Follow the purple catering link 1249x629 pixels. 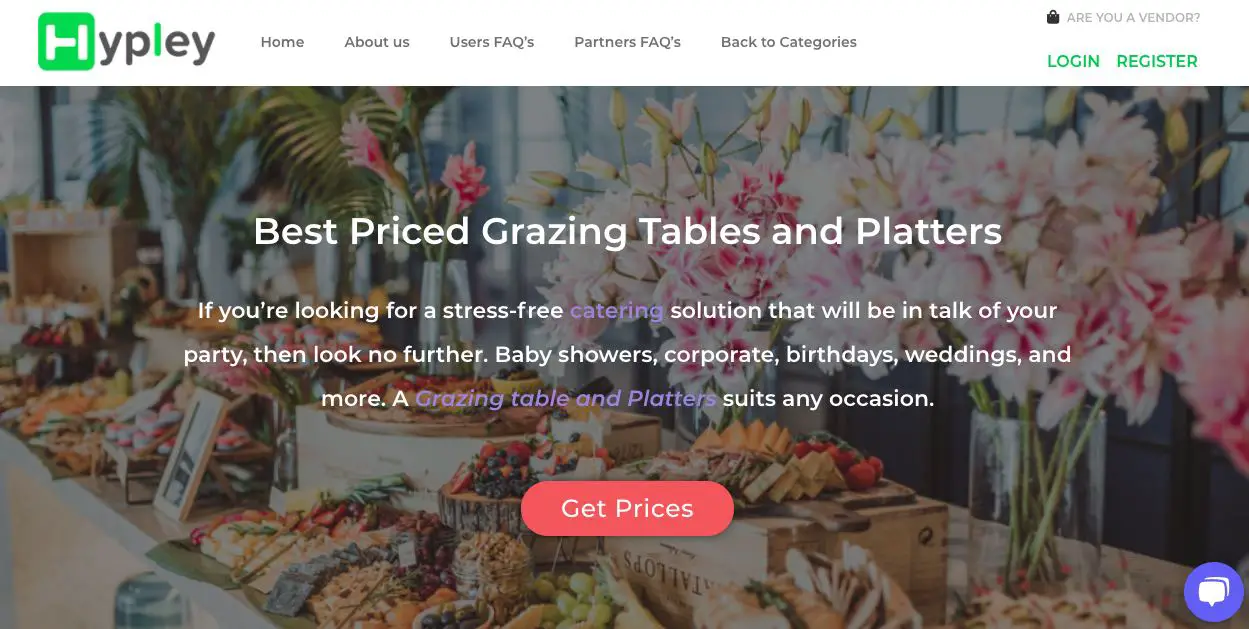(x=617, y=311)
